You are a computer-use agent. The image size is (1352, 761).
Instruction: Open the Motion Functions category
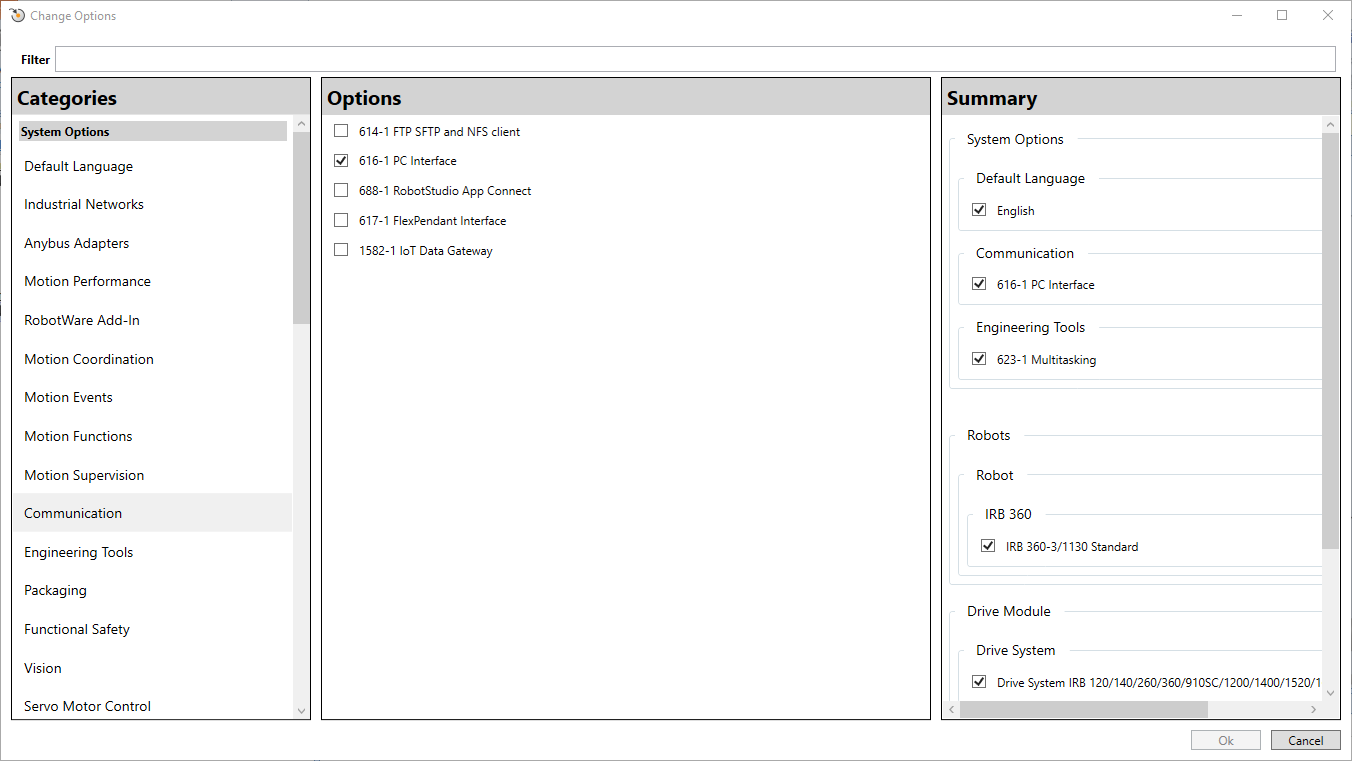[152, 436]
